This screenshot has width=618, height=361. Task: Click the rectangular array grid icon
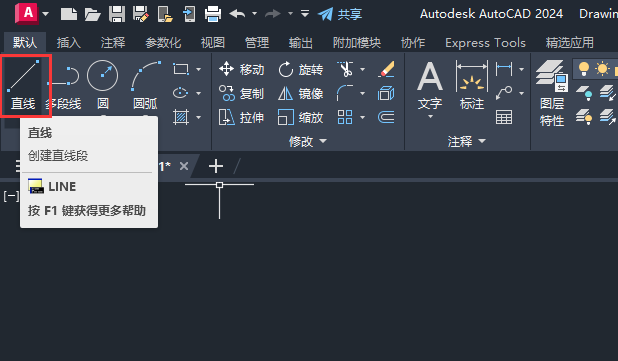[345, 117]
